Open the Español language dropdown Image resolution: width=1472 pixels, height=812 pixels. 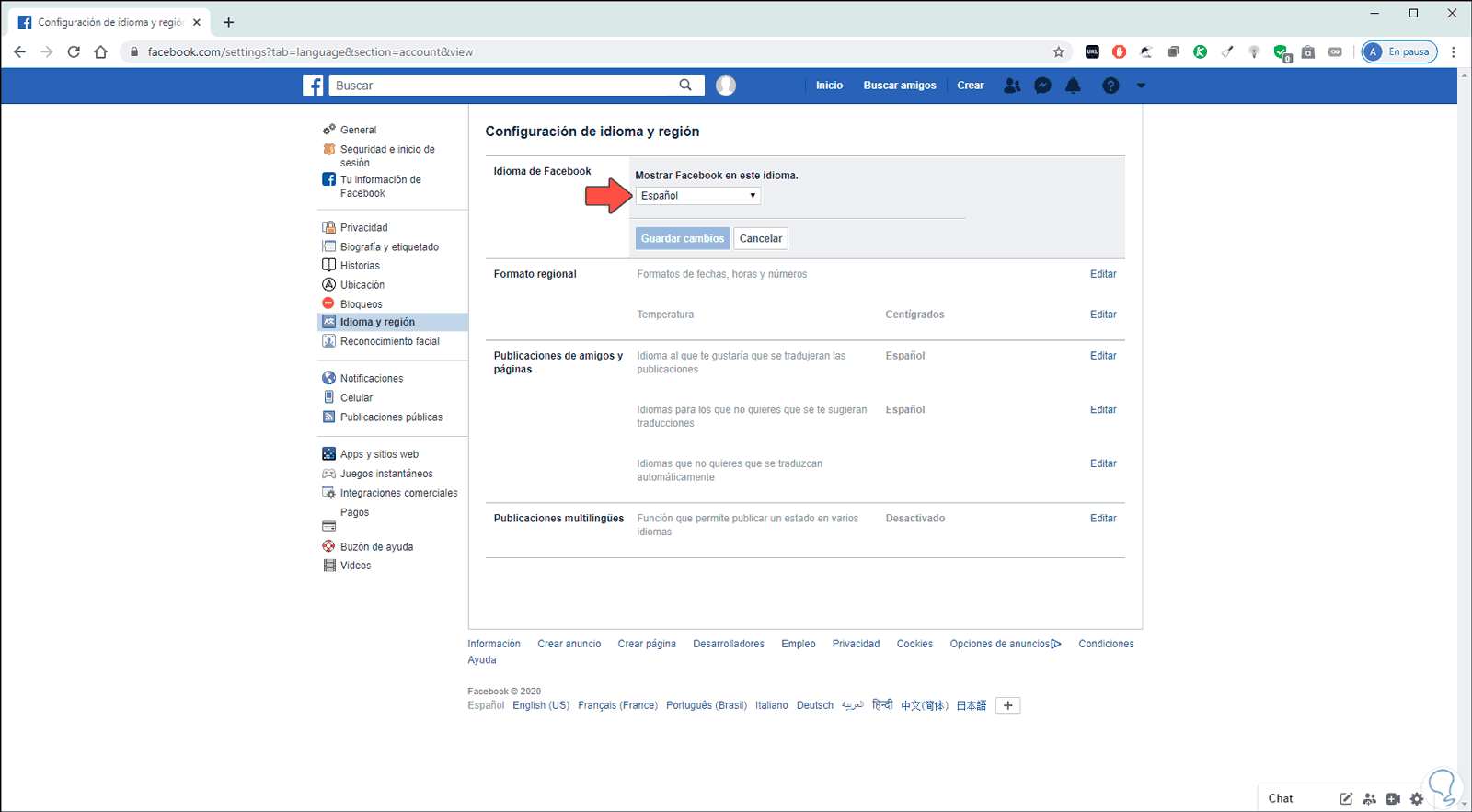click(x=698, y=196)
